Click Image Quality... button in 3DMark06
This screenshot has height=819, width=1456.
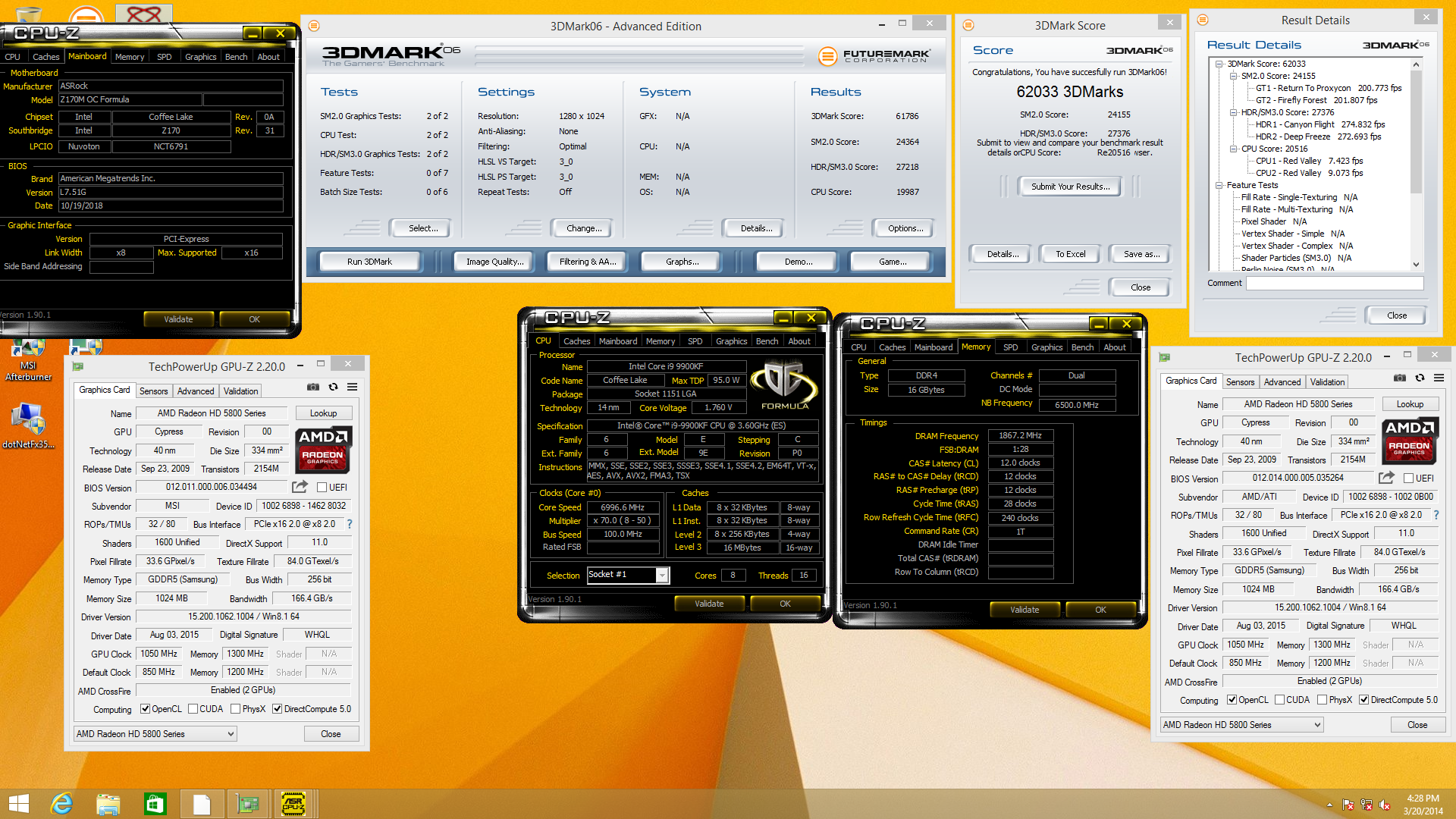[494, 262]
